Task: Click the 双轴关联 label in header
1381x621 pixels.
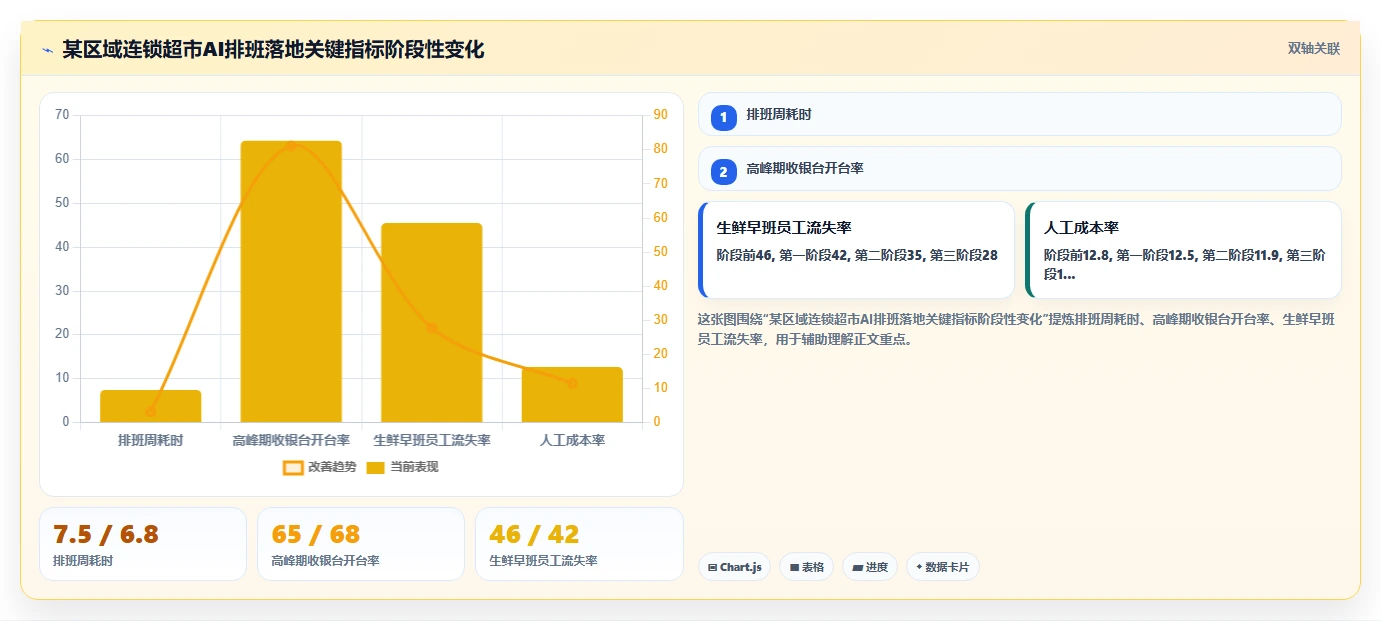Action: coord(1314,49)
